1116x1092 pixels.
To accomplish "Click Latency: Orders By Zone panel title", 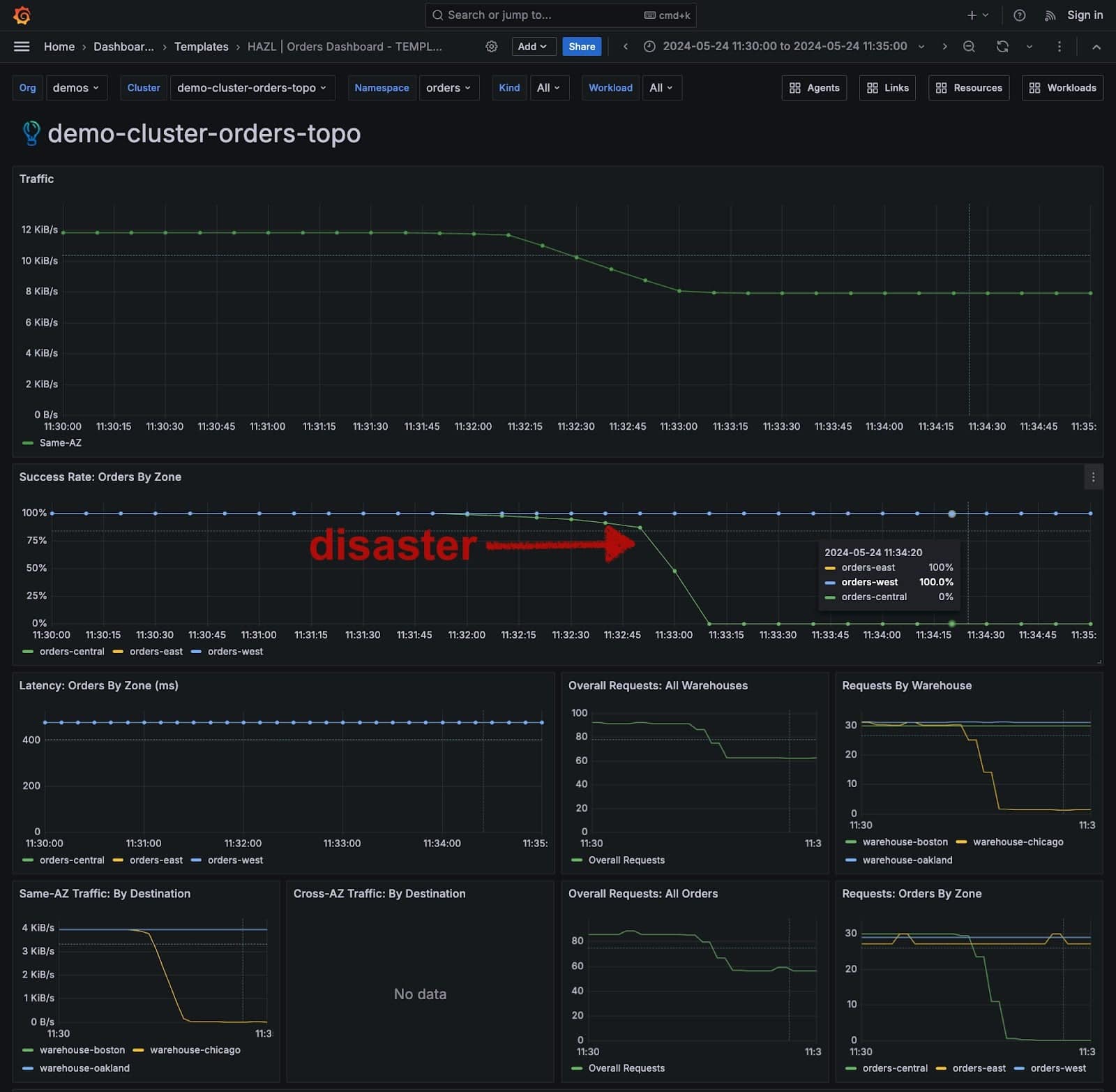I will point(98,685).
